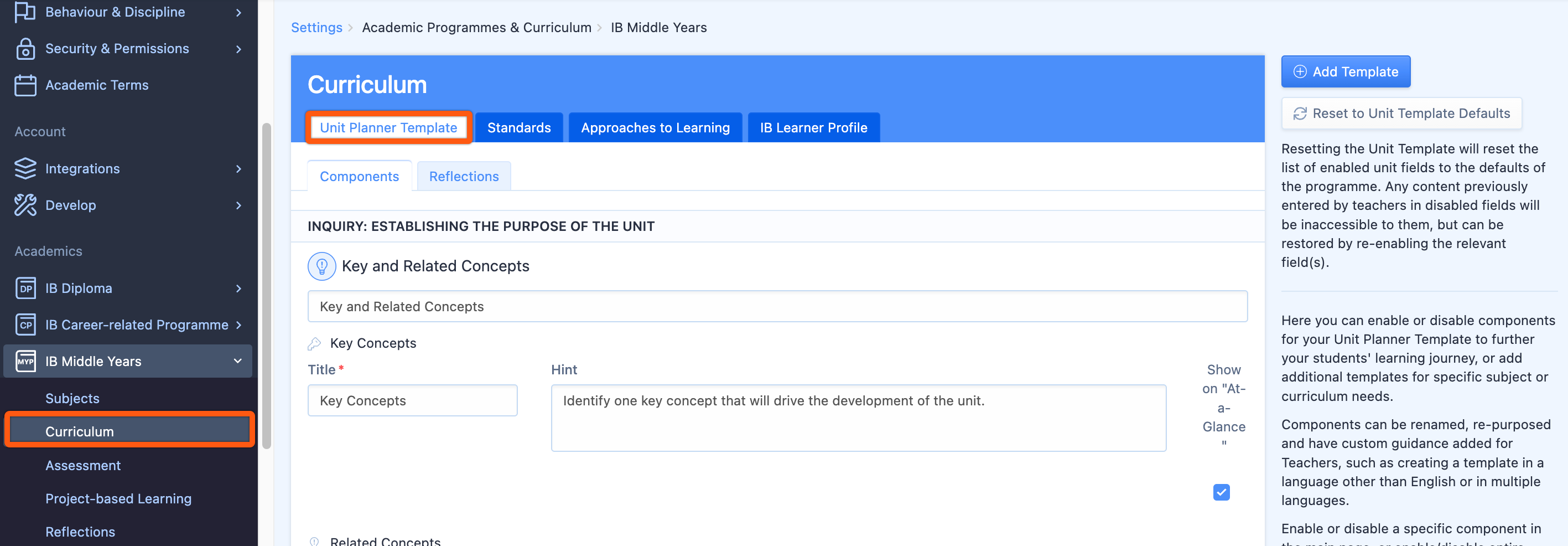
Task: Switch to the Standards tab
Action: coord(518,127)
